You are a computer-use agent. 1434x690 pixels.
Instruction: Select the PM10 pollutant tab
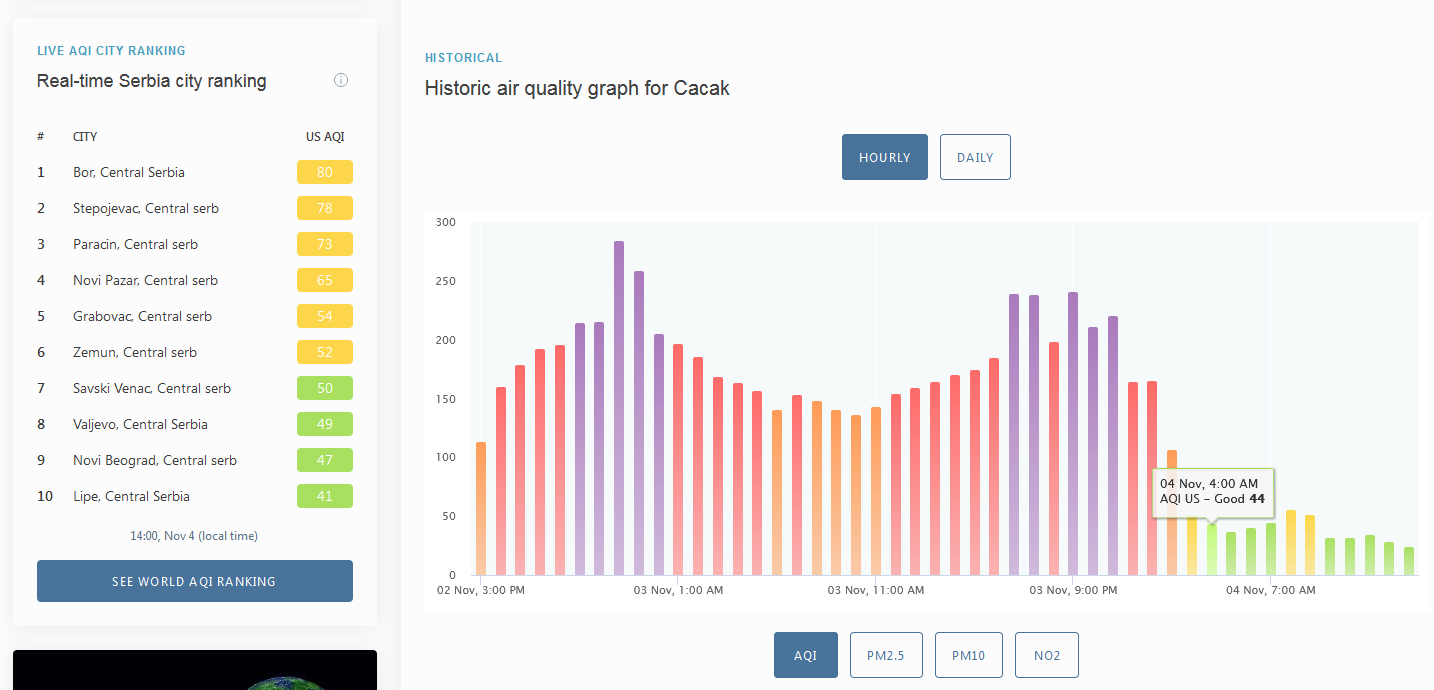969,655
